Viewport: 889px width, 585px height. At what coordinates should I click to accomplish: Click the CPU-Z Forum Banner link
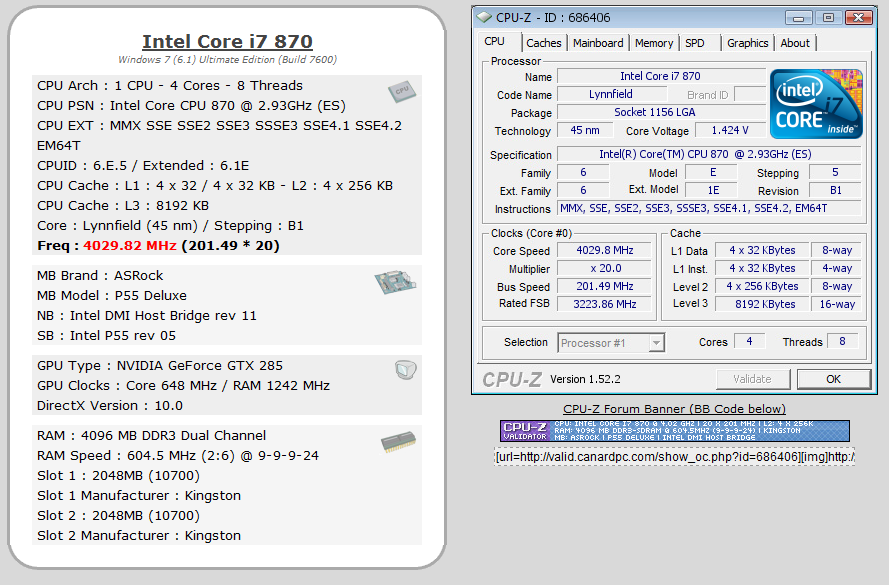click(674, 409)
